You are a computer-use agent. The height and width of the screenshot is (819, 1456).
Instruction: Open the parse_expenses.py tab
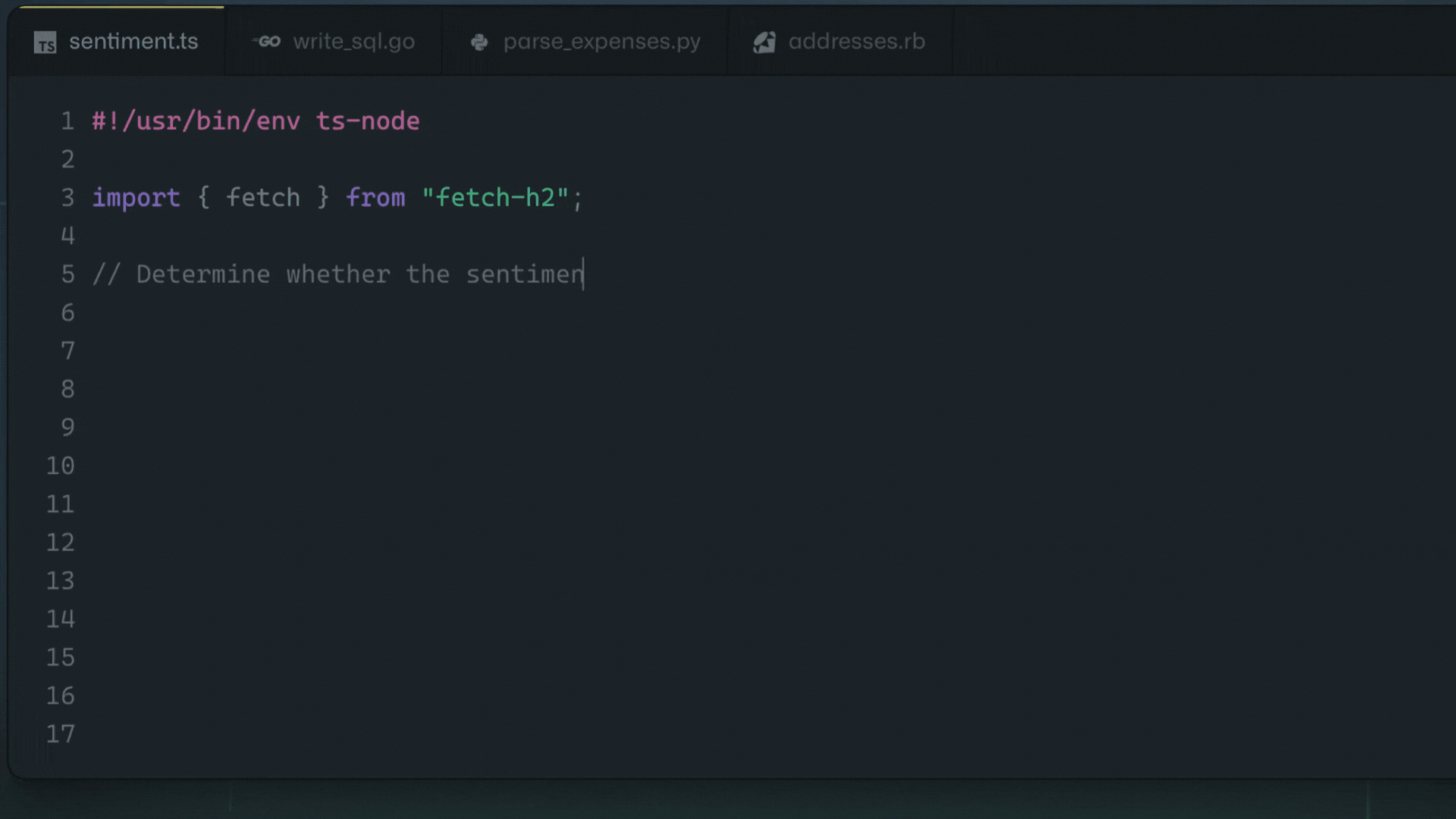coord(585,42)
